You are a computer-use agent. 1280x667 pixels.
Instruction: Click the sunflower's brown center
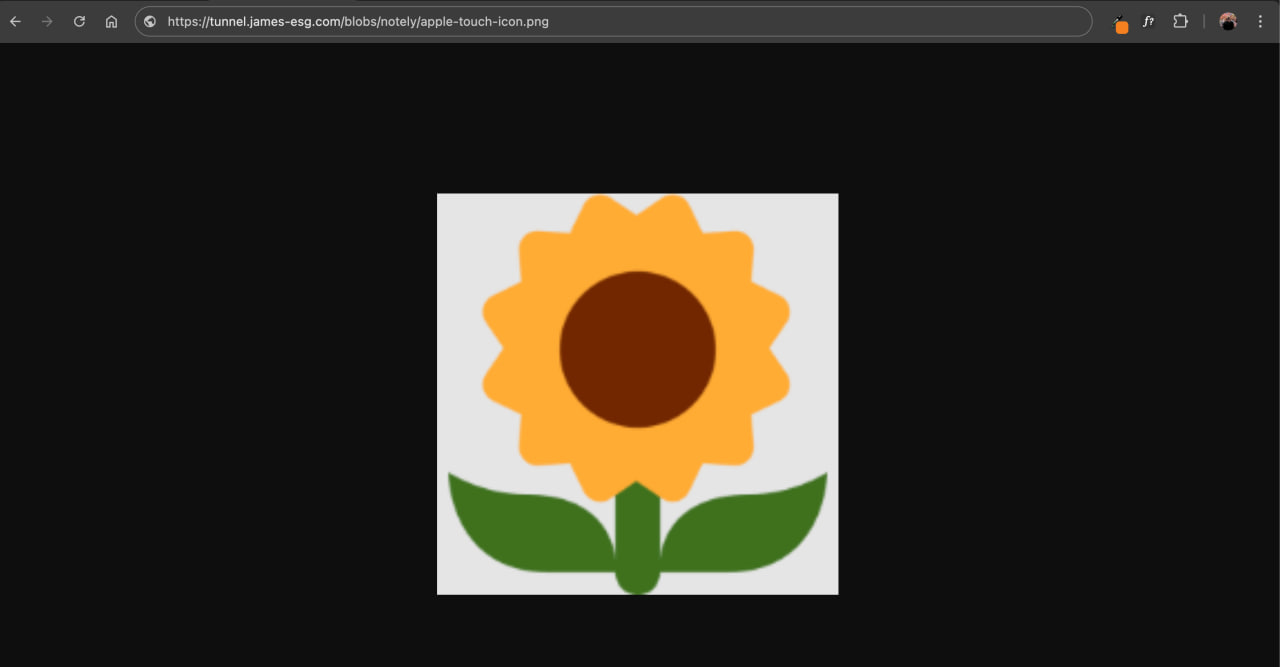[x=637, y=349]
